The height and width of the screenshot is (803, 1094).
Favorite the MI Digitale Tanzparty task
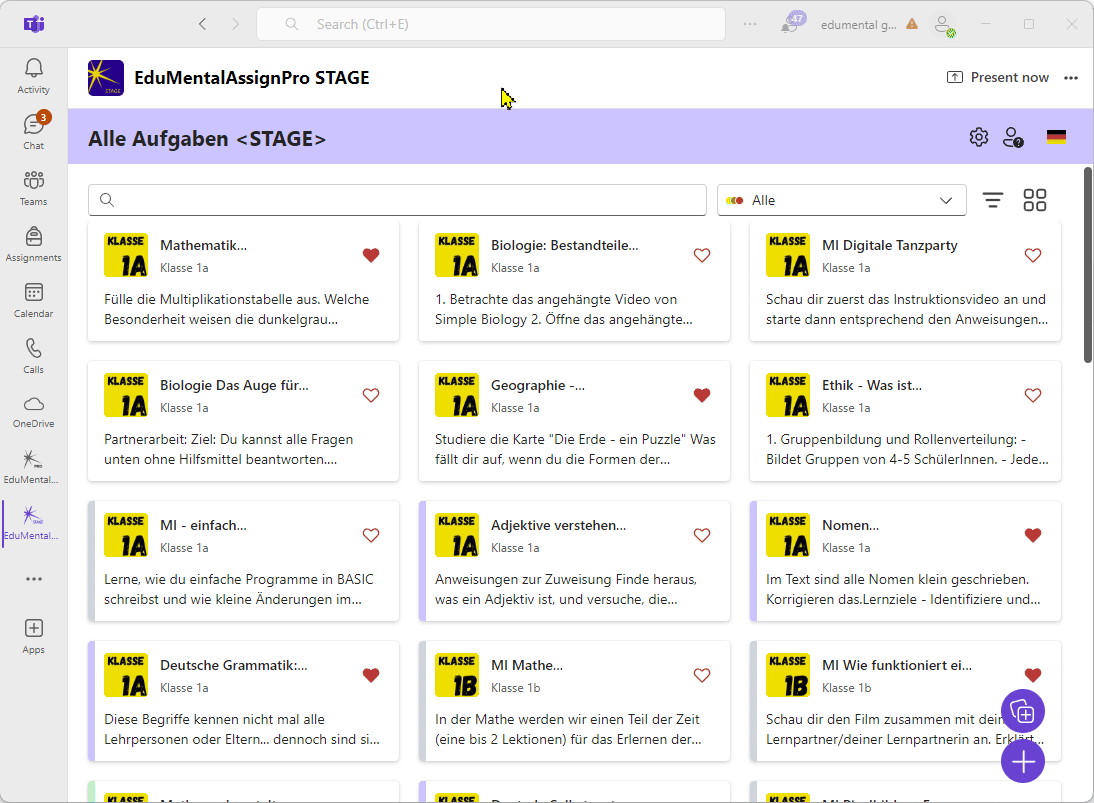(x=1033, y=255)
